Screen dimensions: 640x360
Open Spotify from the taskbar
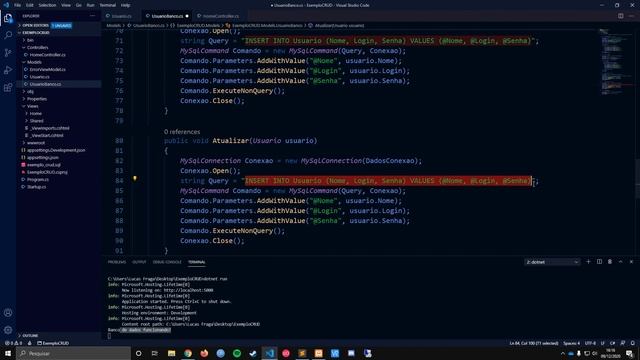[237, 353]
